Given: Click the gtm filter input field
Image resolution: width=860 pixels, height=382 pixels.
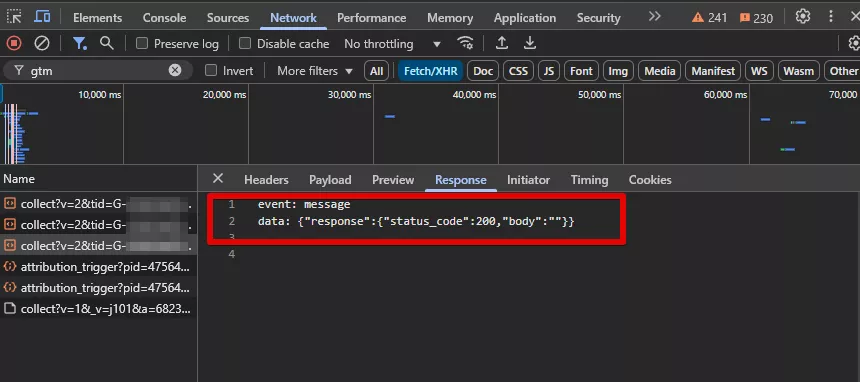Looking at the screenshot, I should pos(98,70).
